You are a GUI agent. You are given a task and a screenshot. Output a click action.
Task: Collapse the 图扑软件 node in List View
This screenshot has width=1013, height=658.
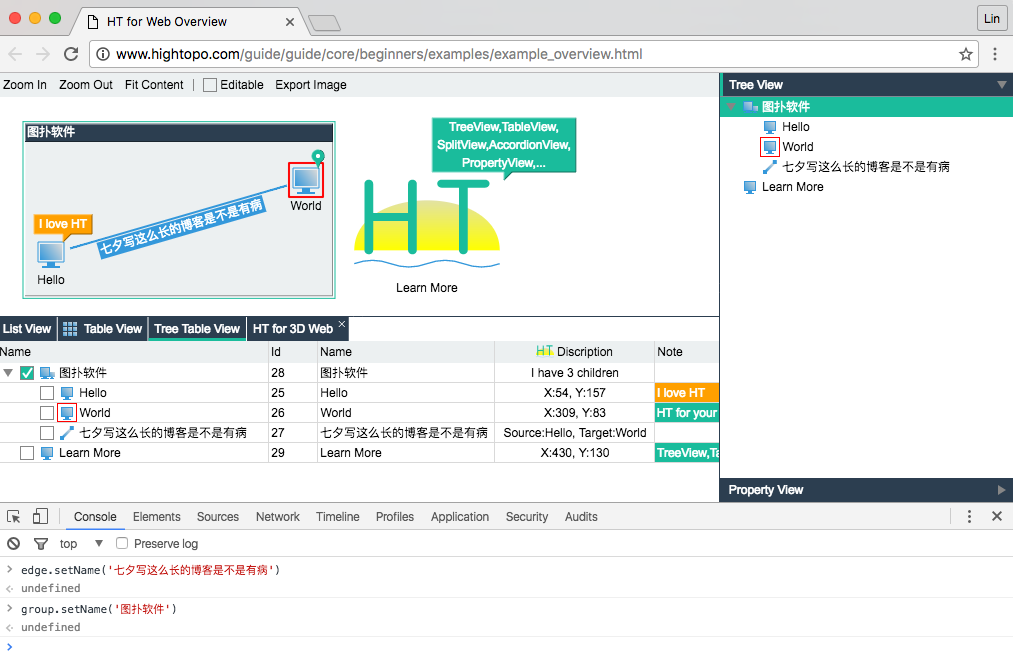coord(10,372)
